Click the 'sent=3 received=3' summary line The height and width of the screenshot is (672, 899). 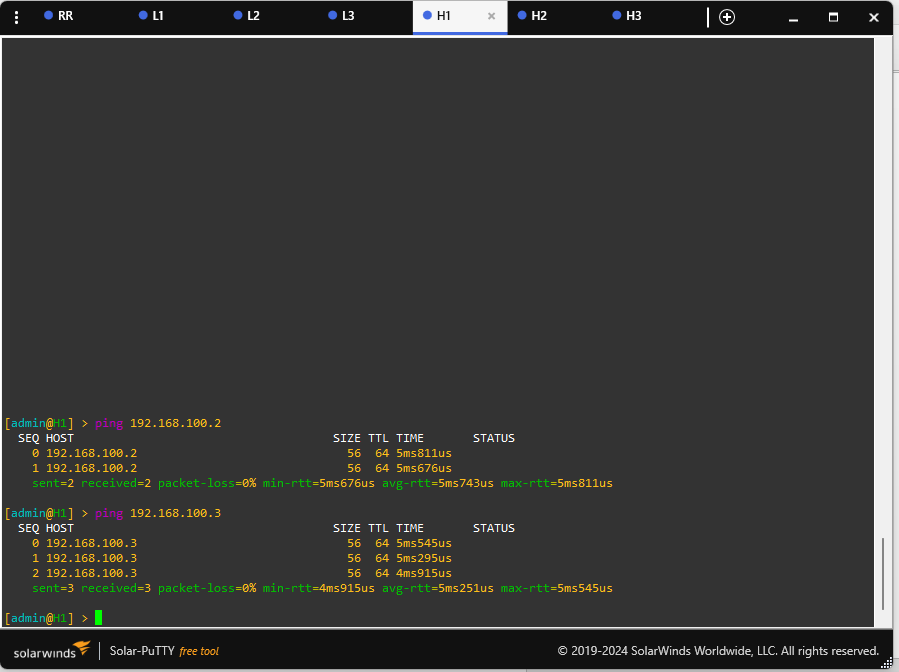pos(322,588)
